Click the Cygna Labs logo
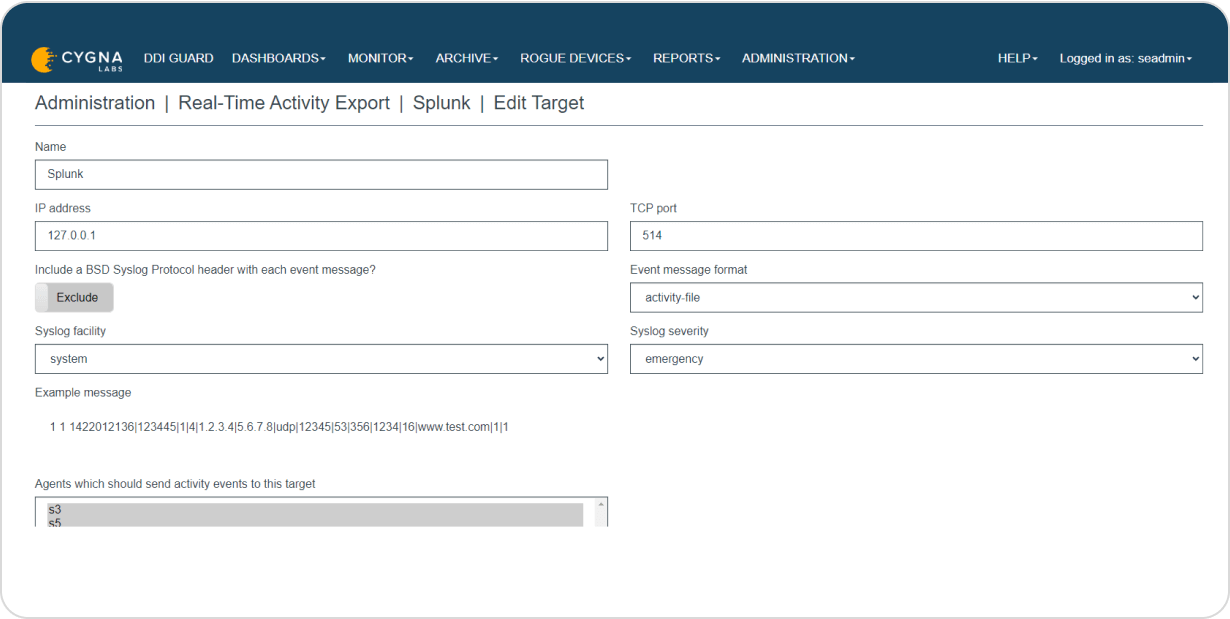 point(78,59)
